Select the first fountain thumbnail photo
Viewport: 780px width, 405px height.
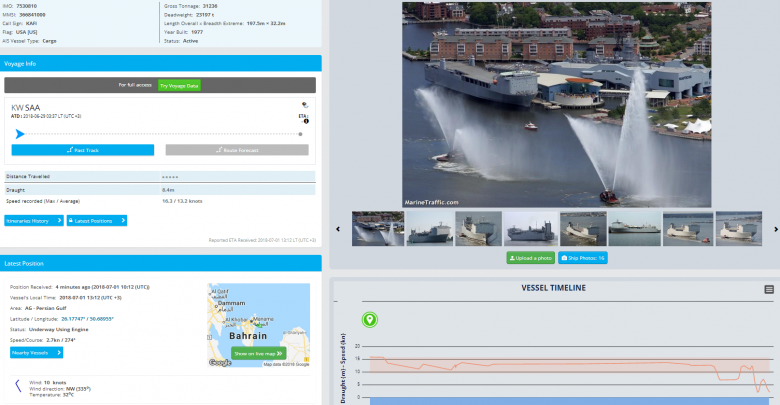(378, 228)
